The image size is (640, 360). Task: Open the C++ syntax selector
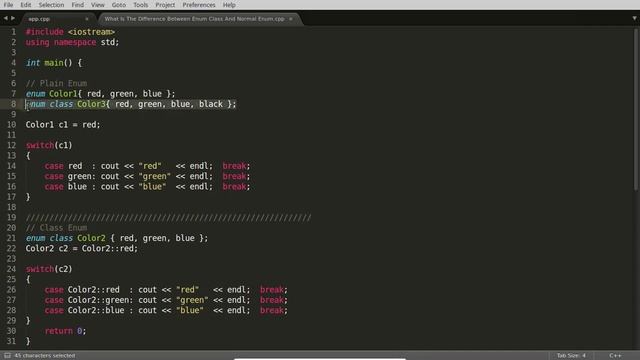coord(615,356)
